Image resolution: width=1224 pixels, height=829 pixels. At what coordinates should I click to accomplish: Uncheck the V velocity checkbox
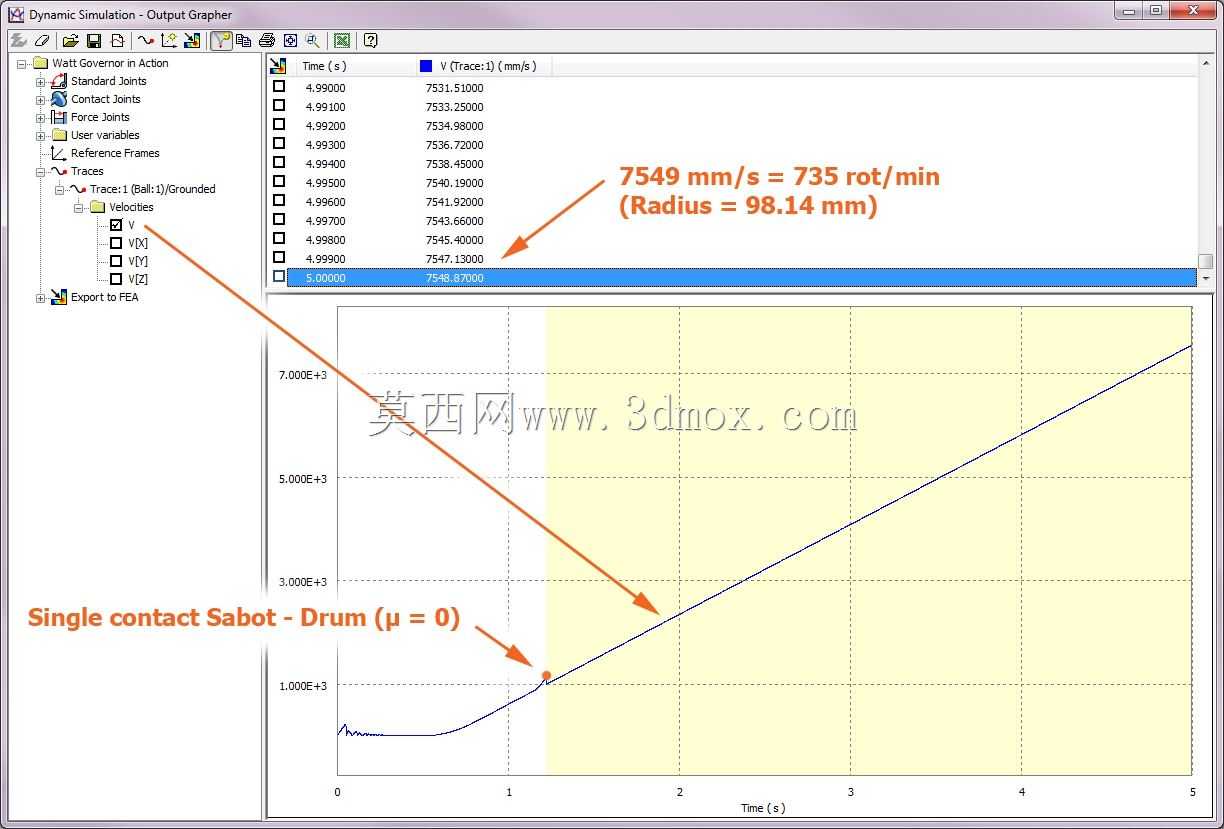pyautogui.click(x=116, y=225)
